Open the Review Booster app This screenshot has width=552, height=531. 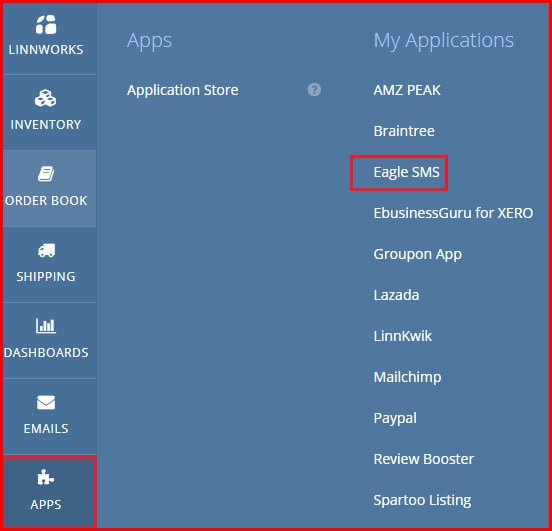(424, 459)
